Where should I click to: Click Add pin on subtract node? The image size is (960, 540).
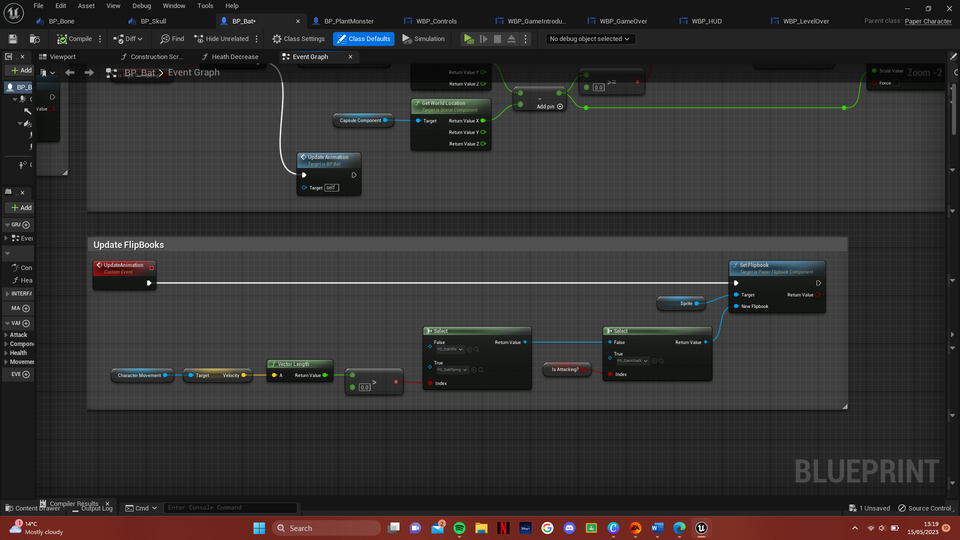click(550, 107)
